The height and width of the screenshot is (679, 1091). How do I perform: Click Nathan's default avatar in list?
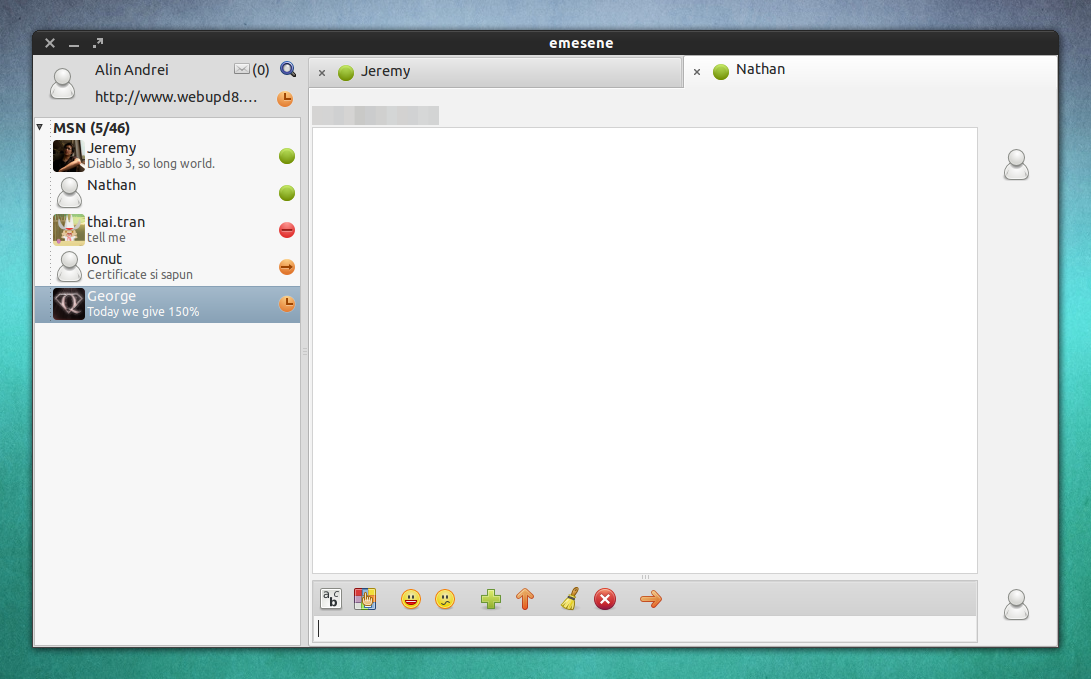tap(69, 193)
